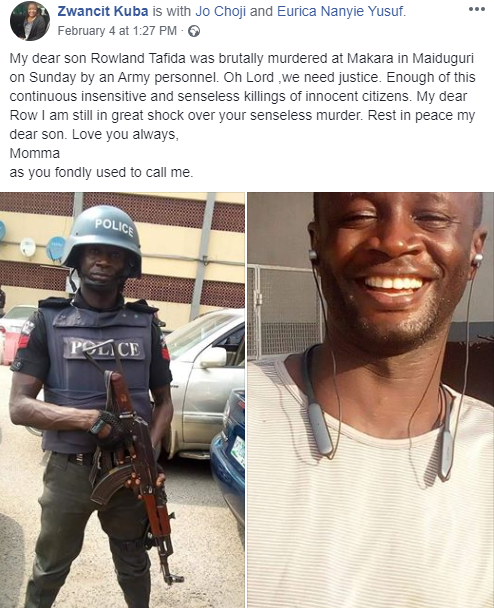494x608 pixels.
Task: Click "Eurica Nanyie Yusuf" tagged name
Action: 340,11
